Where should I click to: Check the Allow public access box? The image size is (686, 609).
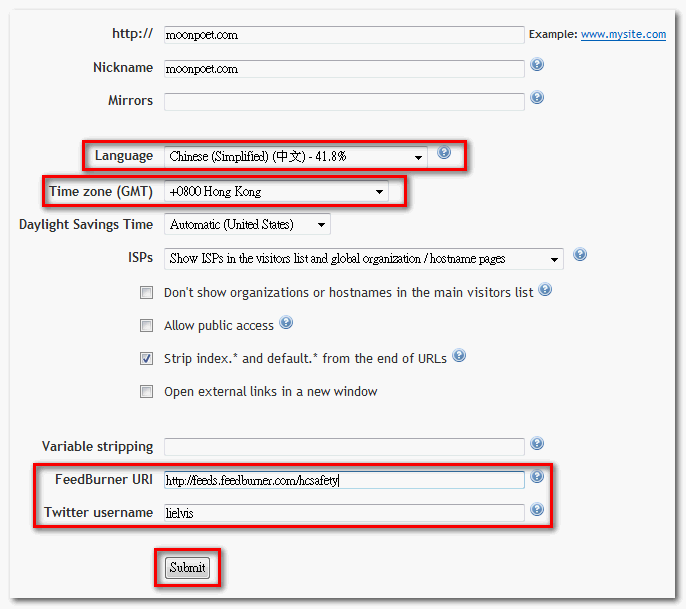146,326
